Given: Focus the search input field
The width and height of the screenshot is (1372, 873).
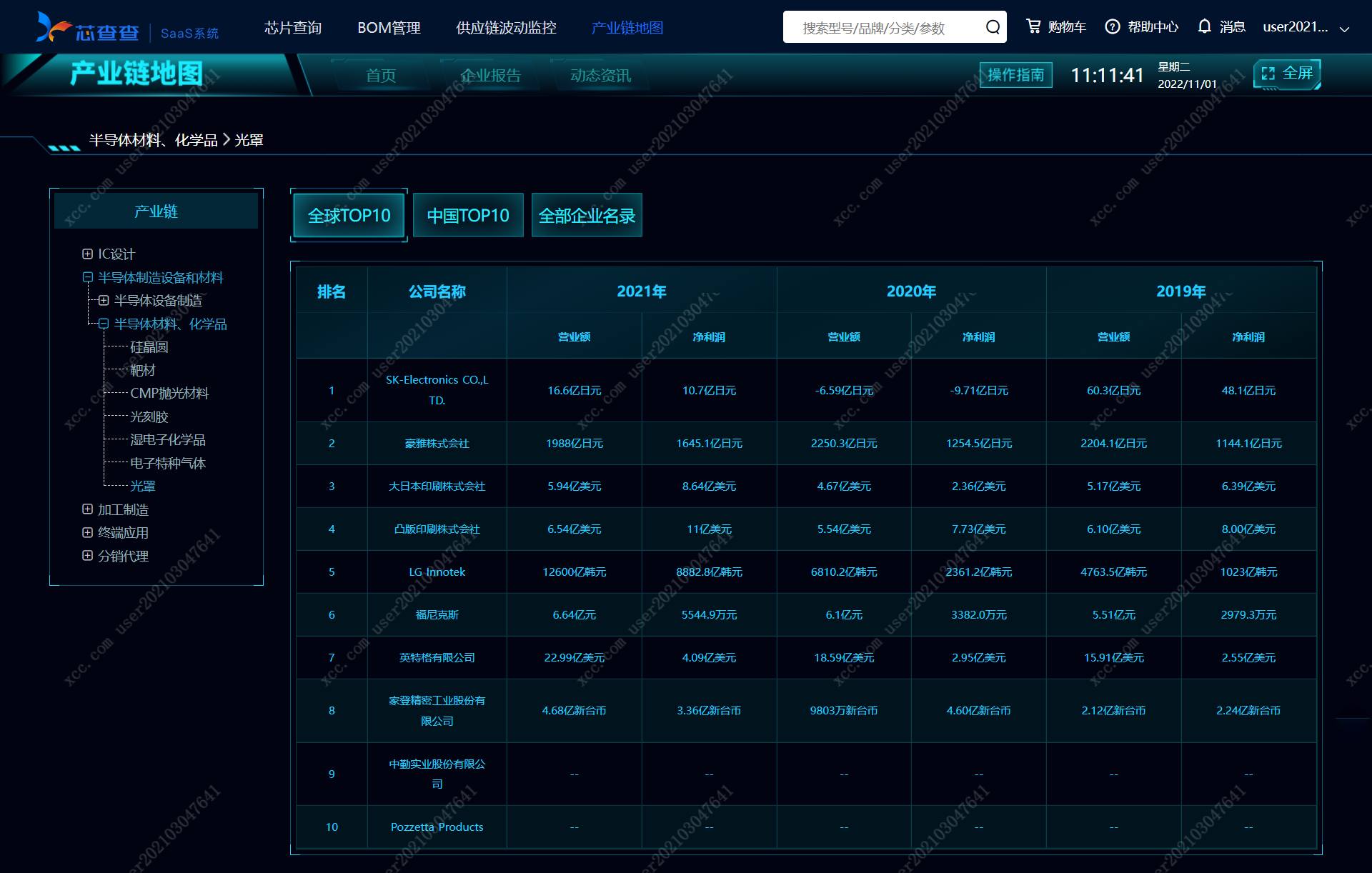Looking at the screenshot, I should click(883, 27).
